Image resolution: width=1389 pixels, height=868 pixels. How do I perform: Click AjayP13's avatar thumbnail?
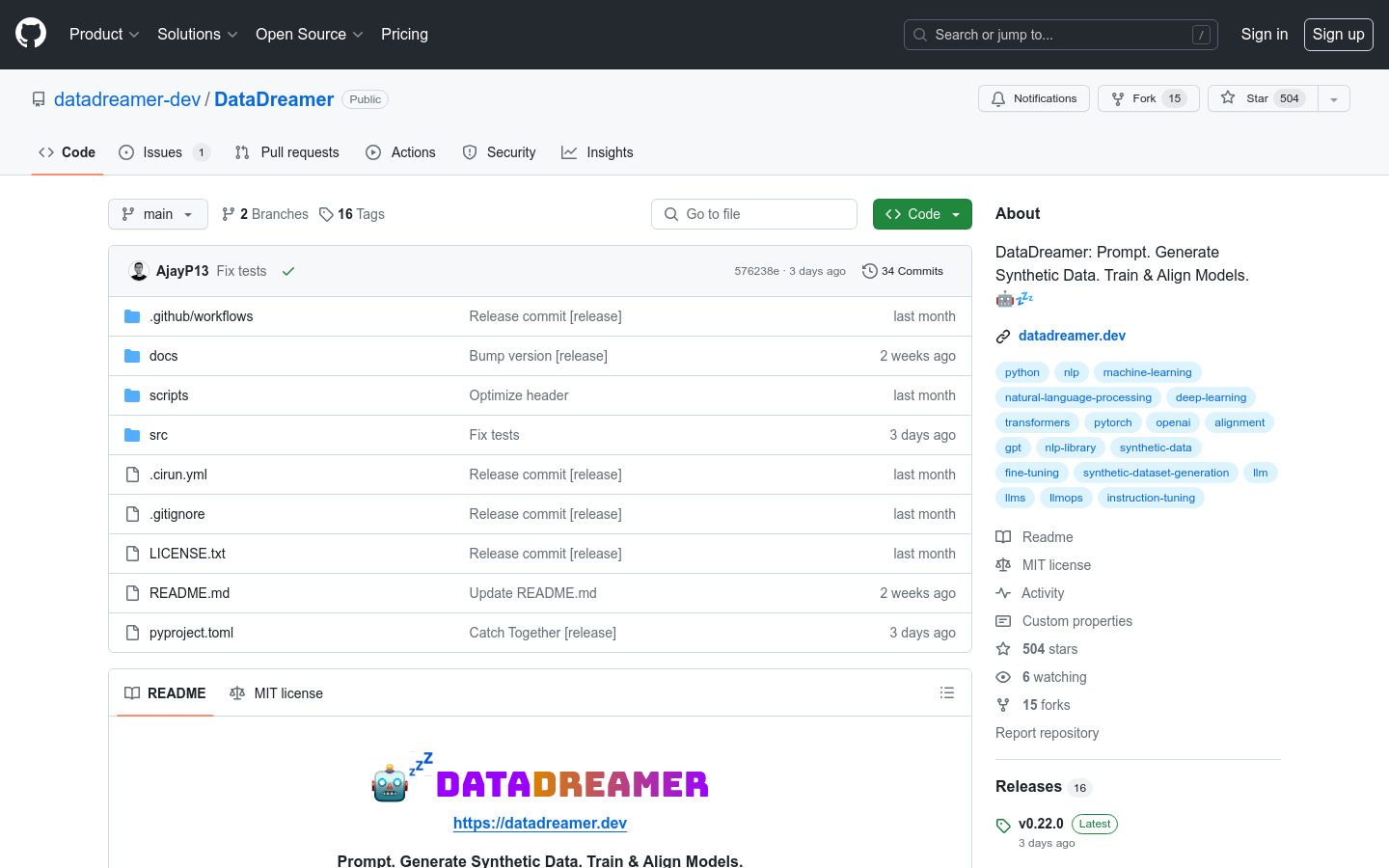click(139, 271)
